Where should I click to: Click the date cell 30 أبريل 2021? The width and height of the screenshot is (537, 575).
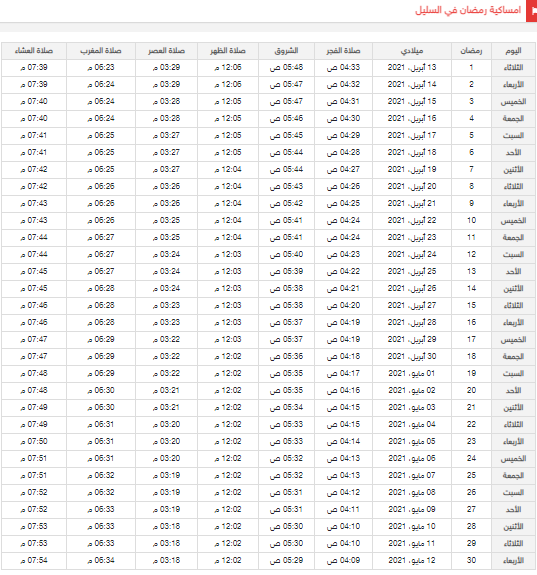point(412,356)
